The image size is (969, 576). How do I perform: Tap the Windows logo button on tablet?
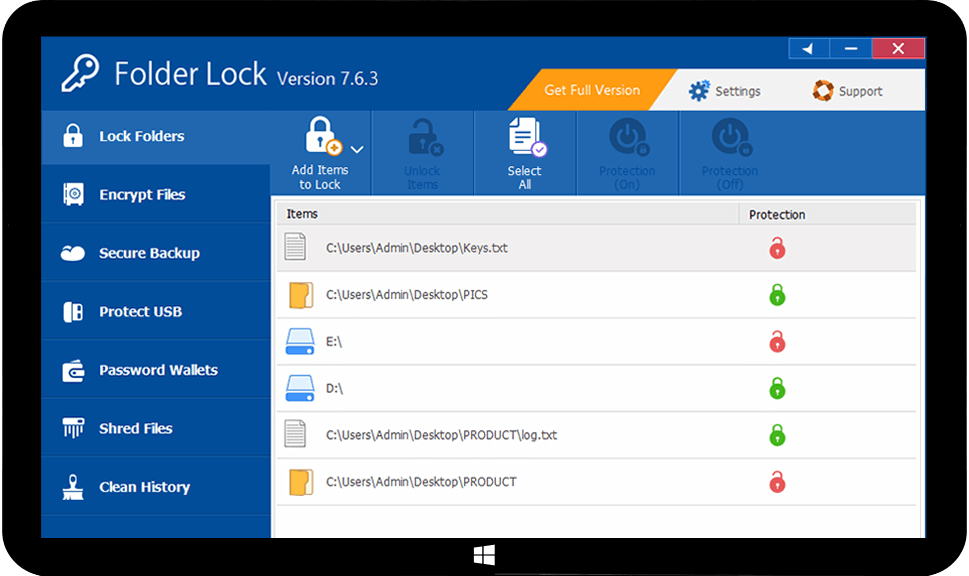point(484,555)
